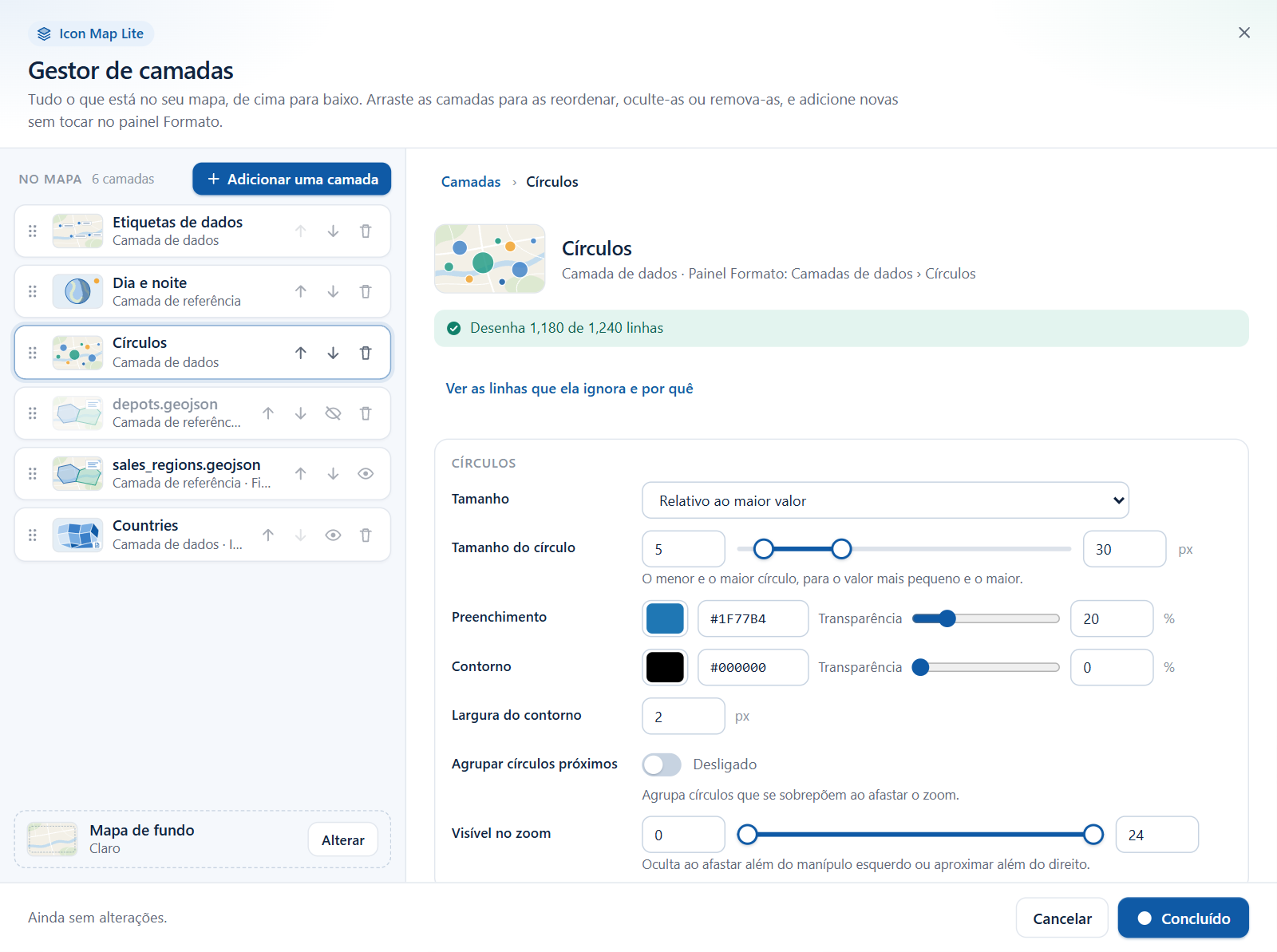The height and width of the screenshot is (952, 1277).
Task: Go back to Camadas breadcrumb
Action: pyautogui.click(x=471, y=182)
